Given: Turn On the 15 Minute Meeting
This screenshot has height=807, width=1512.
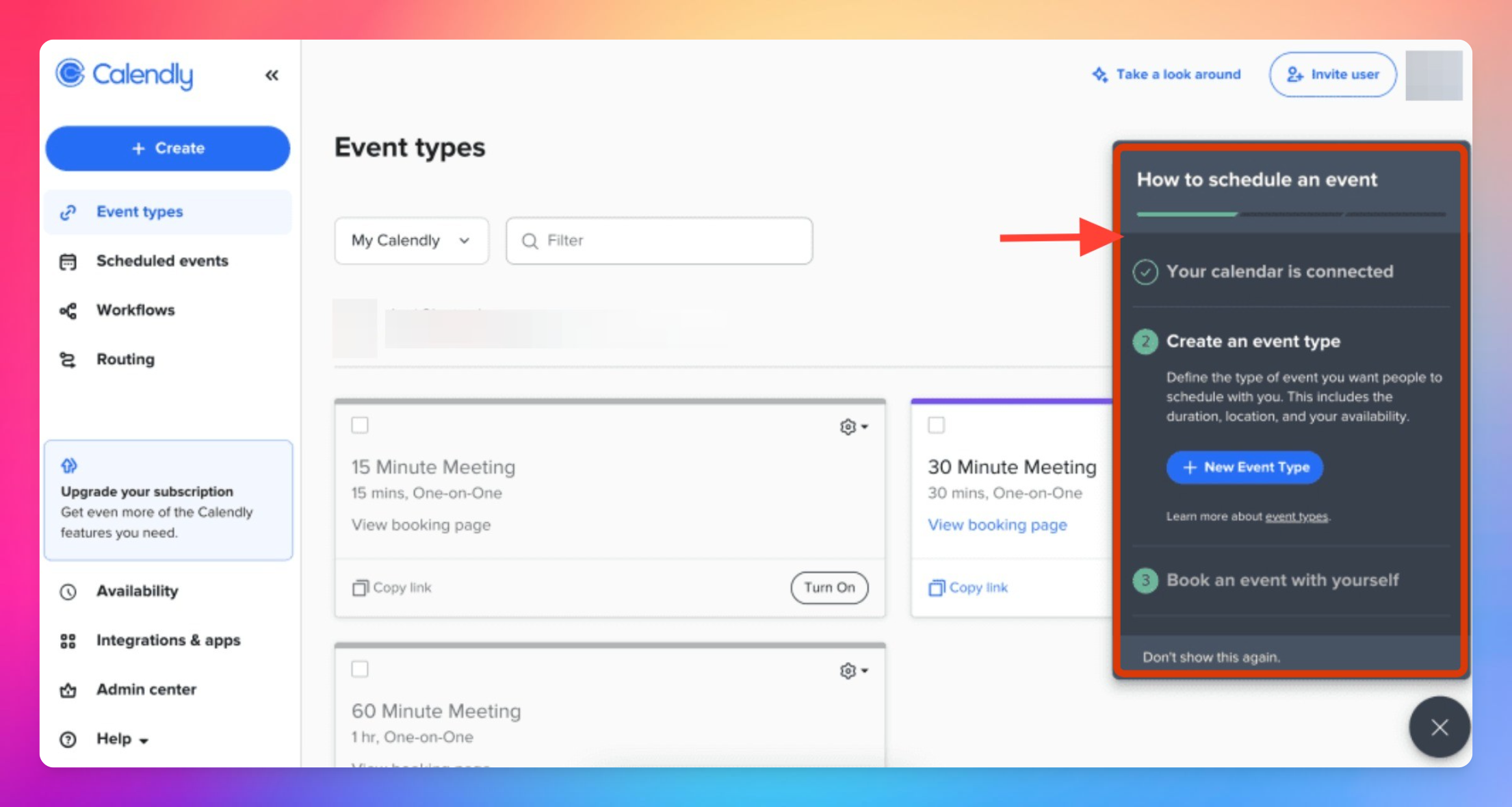Looking at the screenshot, I should (829, 587).
